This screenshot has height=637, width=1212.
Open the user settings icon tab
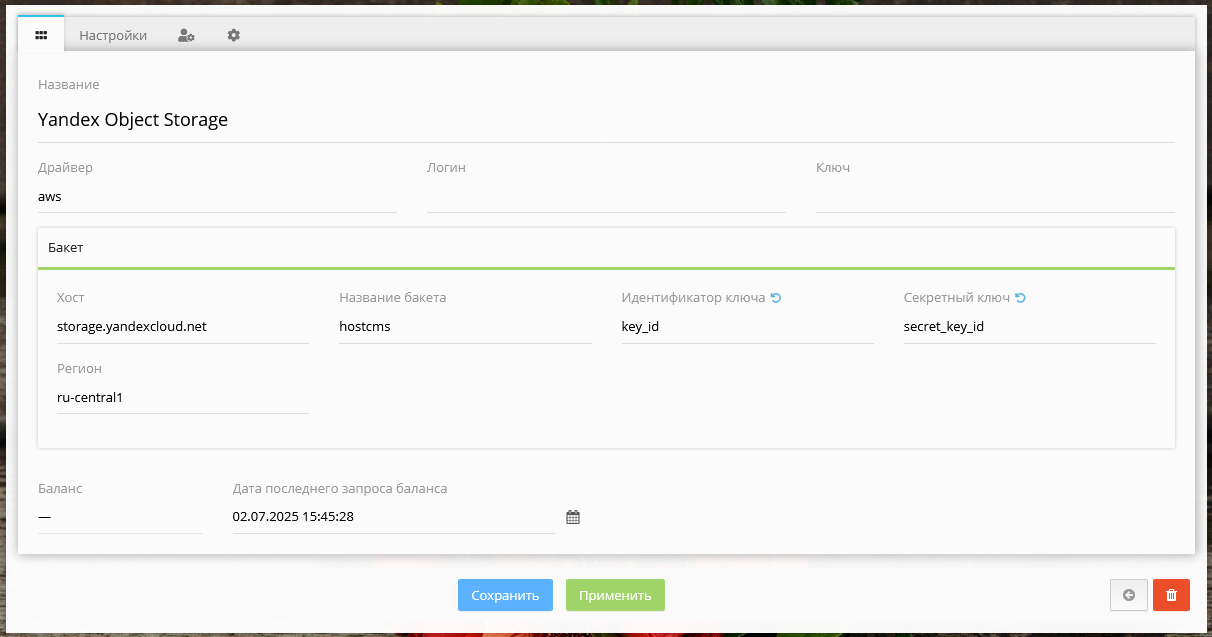click(186, 35)
